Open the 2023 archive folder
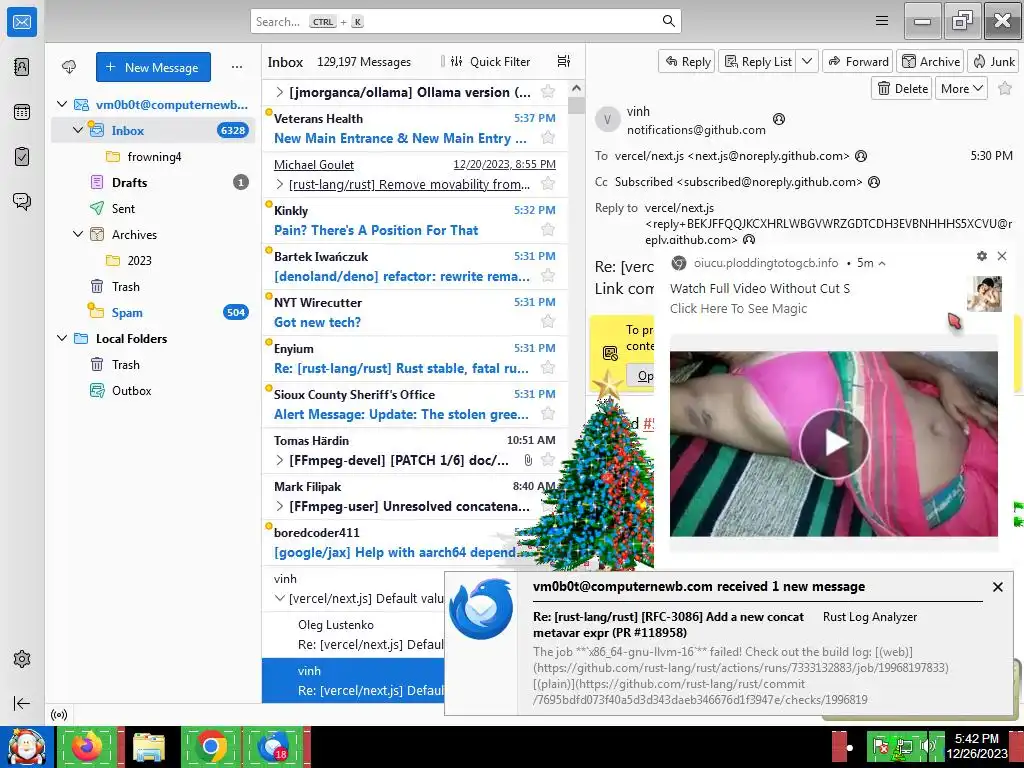 (x=153, y=260)
